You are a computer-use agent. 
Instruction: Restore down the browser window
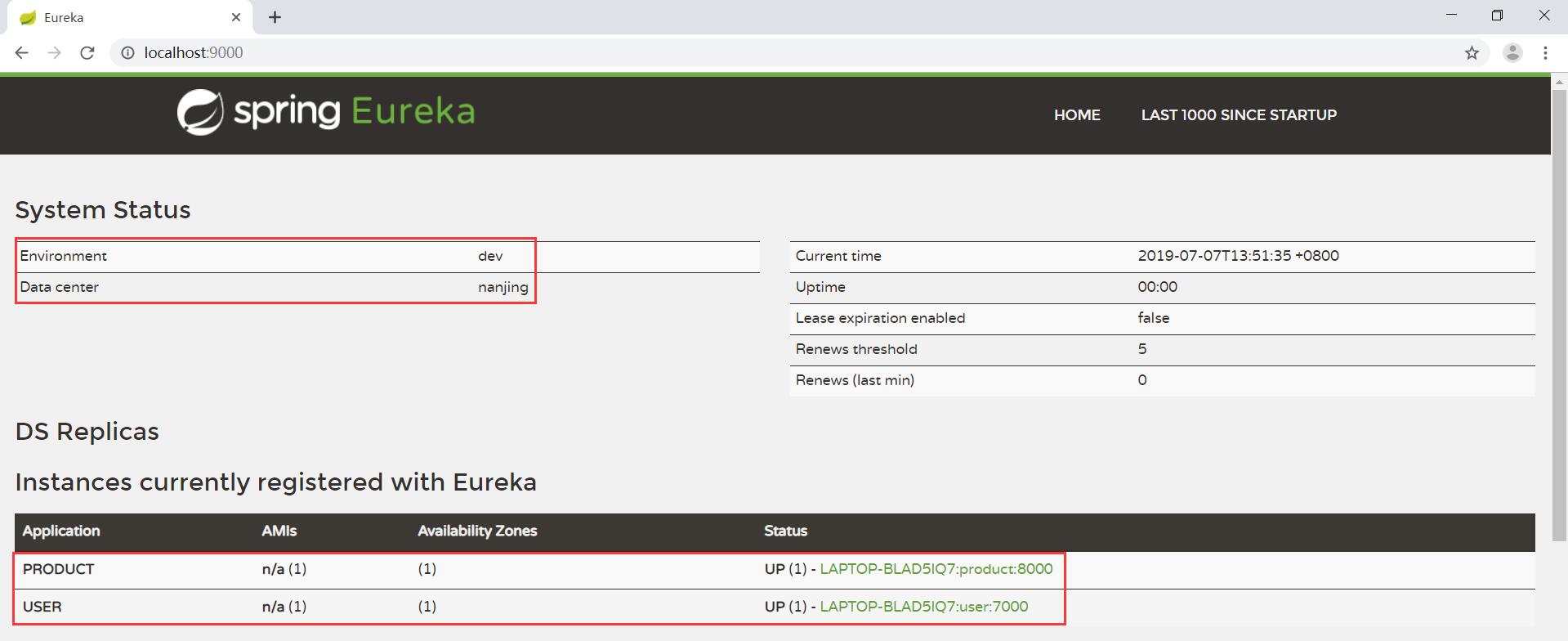point(1497,16)
